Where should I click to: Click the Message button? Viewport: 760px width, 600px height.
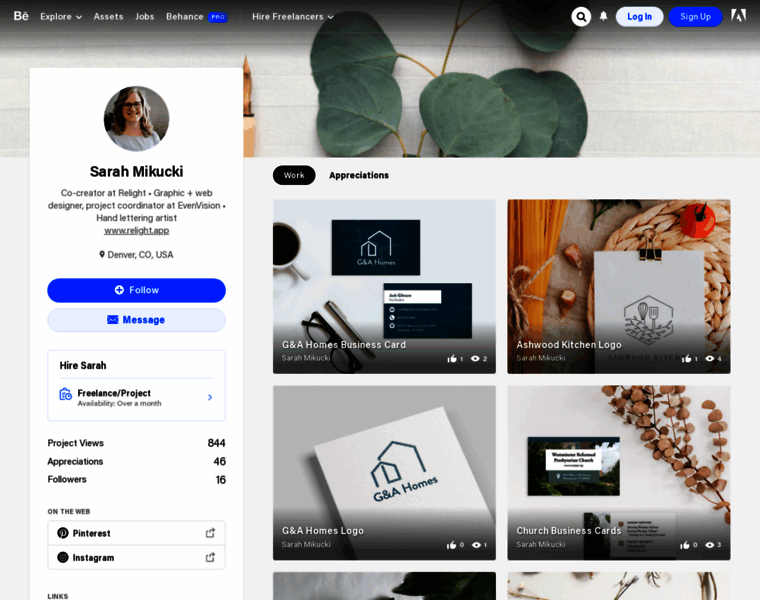point(136,320)
